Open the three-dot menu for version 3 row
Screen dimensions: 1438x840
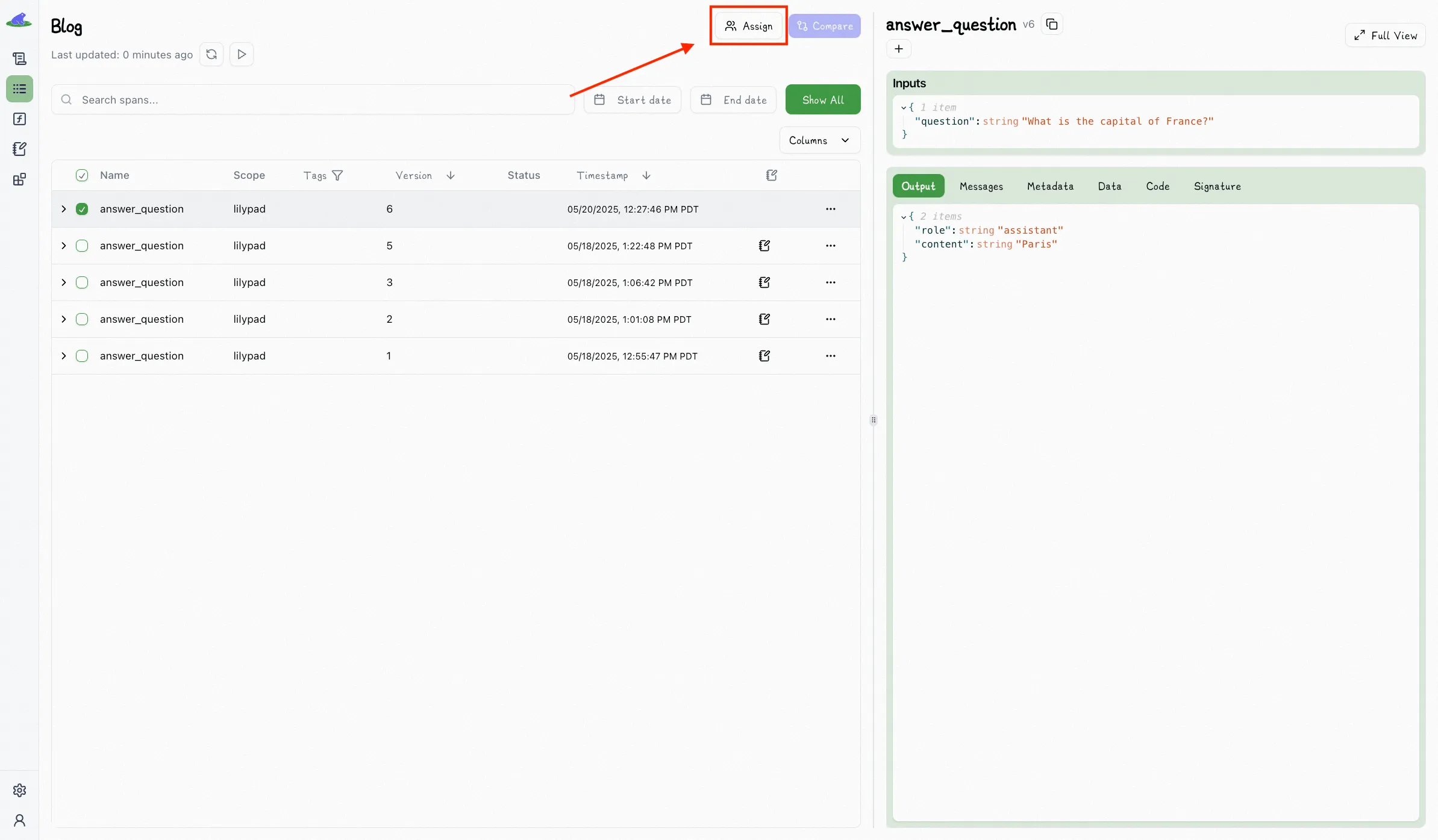tap(831, 282)
